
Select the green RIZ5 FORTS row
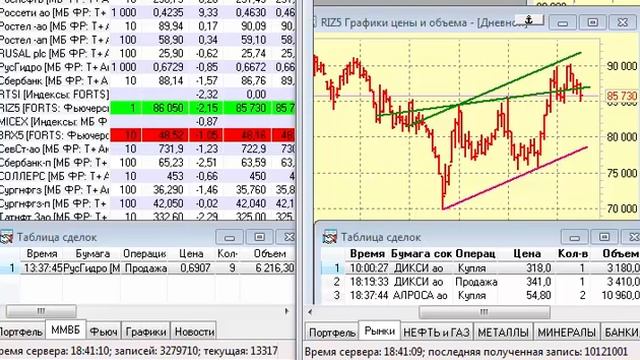(x=147, y=108)
